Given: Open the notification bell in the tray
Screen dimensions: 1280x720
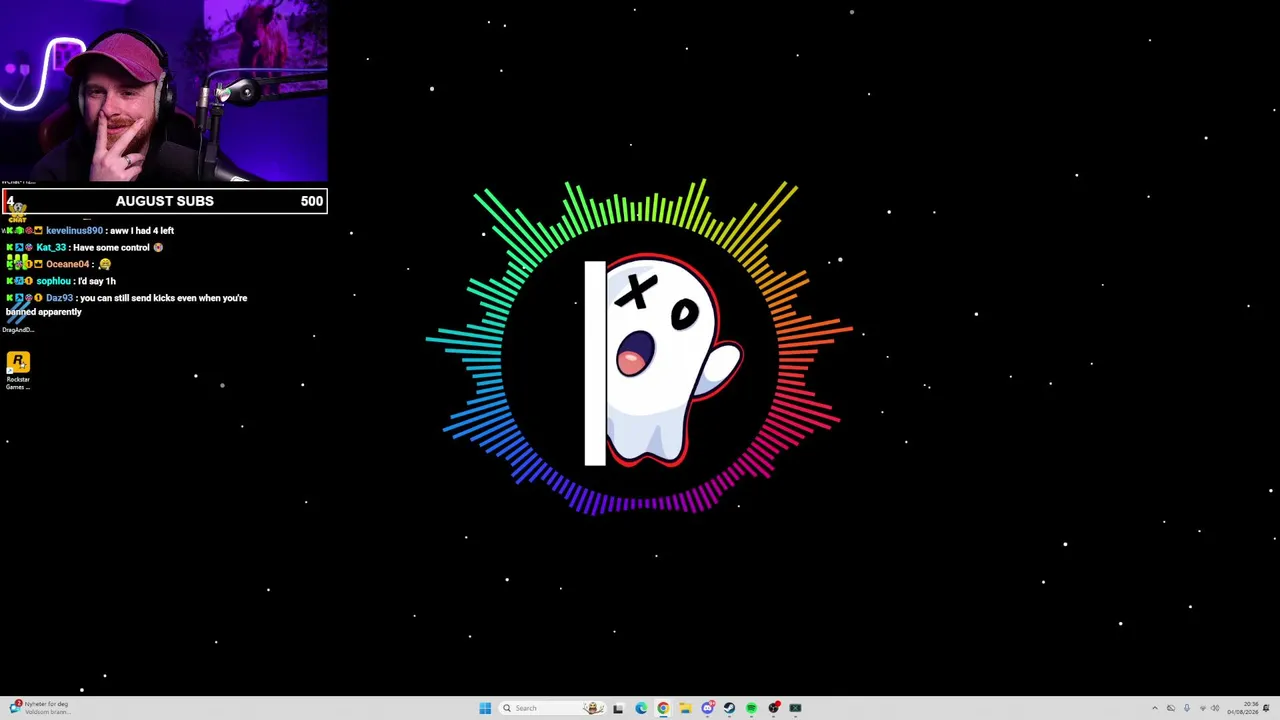Looking at the screenshot, I should (1267, 708).
